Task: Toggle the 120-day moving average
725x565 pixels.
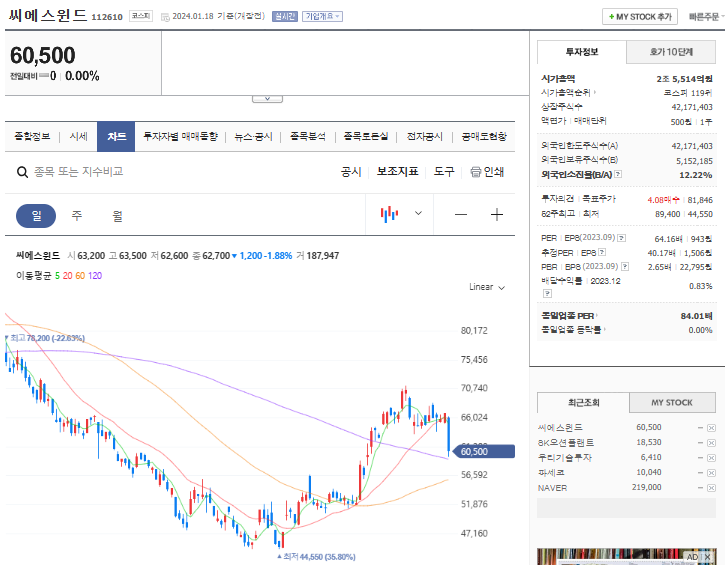Action: pyautogui.click(x=95, y=276)
